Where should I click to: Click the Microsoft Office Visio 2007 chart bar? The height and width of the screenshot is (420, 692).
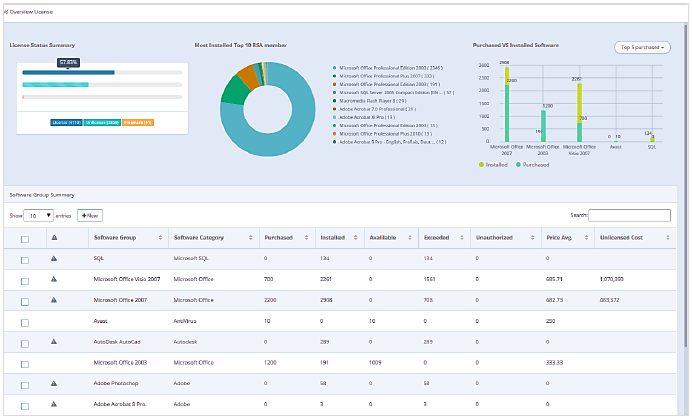click(579, 113)
